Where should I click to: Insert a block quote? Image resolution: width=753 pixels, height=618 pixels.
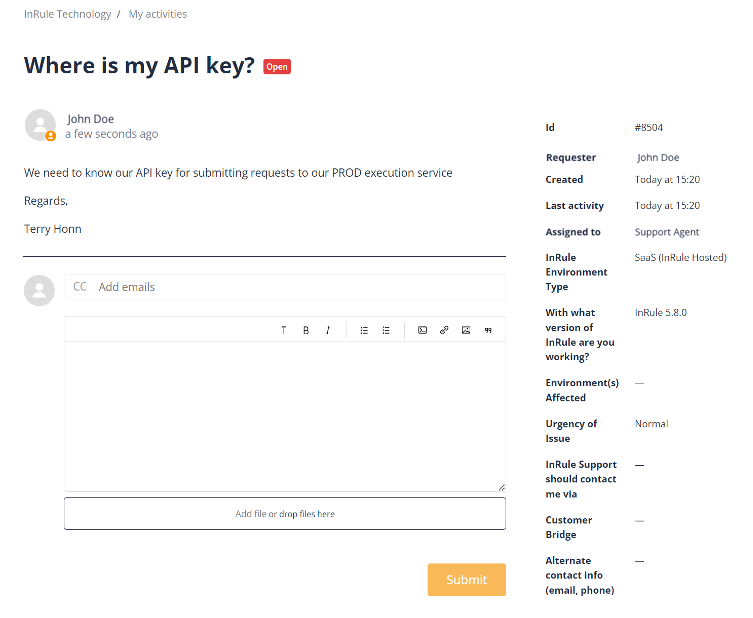[x=488, y=330]
